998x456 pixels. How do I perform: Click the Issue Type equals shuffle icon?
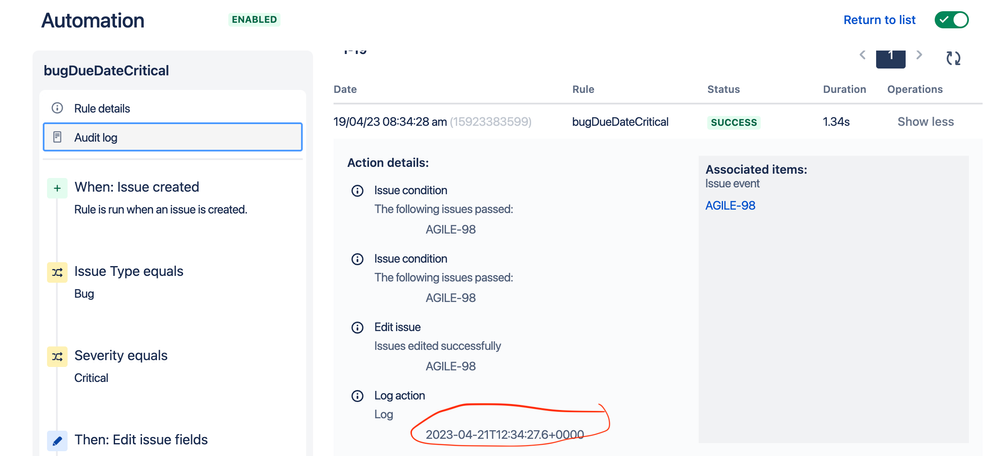[57, 272]
